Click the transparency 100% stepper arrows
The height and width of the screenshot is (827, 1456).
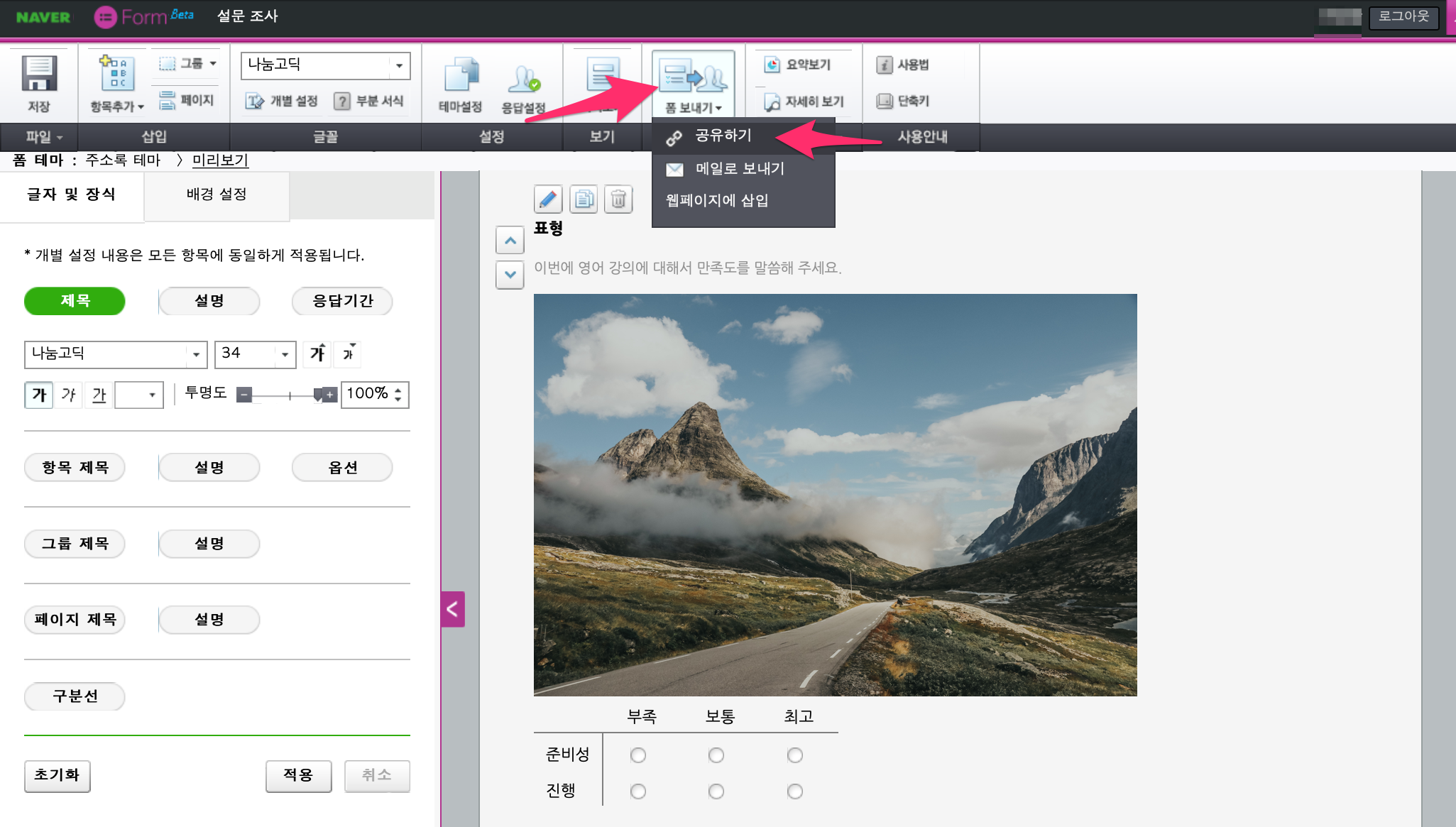pos(398,395)
